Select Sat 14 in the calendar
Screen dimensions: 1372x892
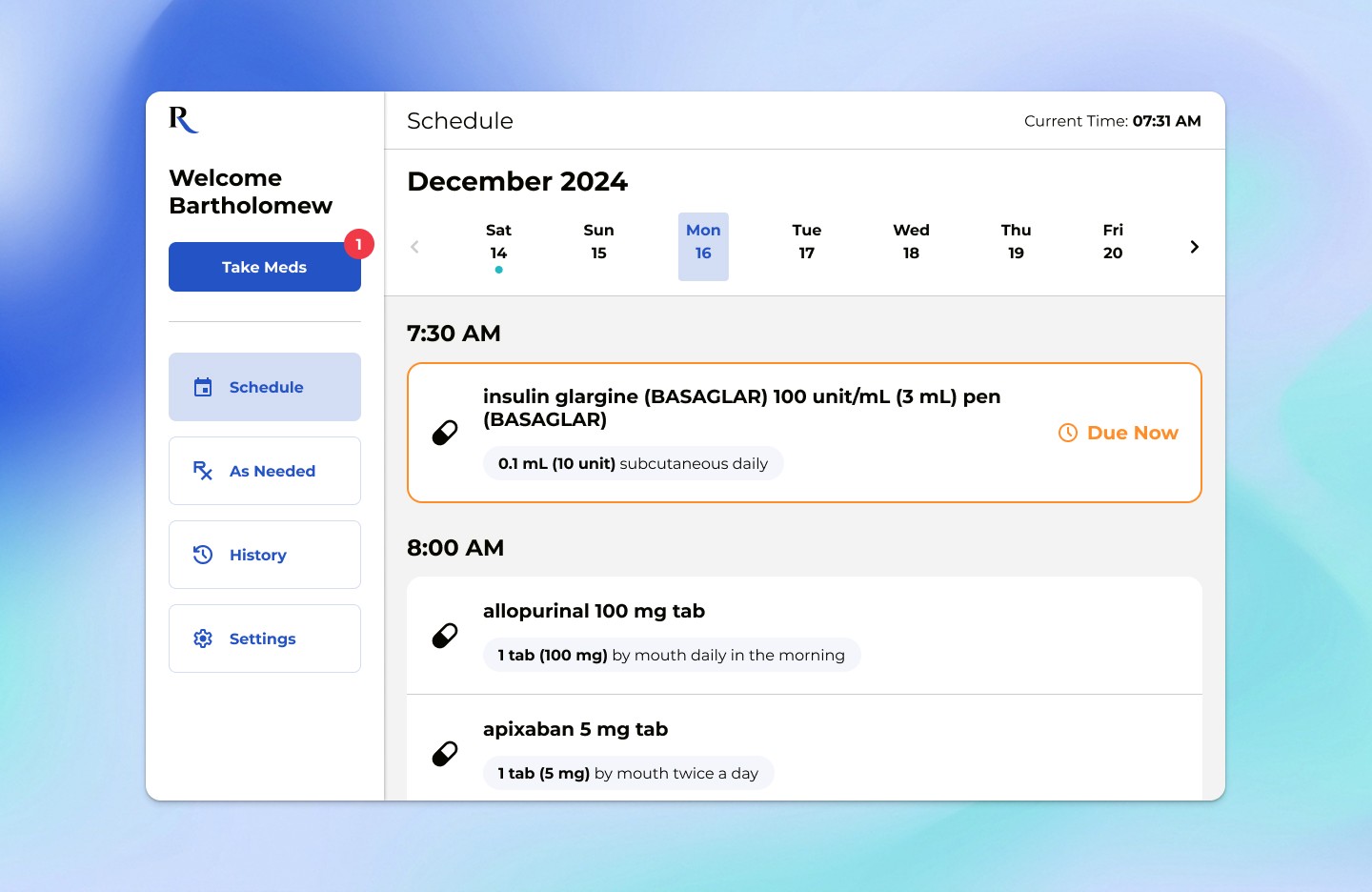pyautogui.click(x=498, y=247)
